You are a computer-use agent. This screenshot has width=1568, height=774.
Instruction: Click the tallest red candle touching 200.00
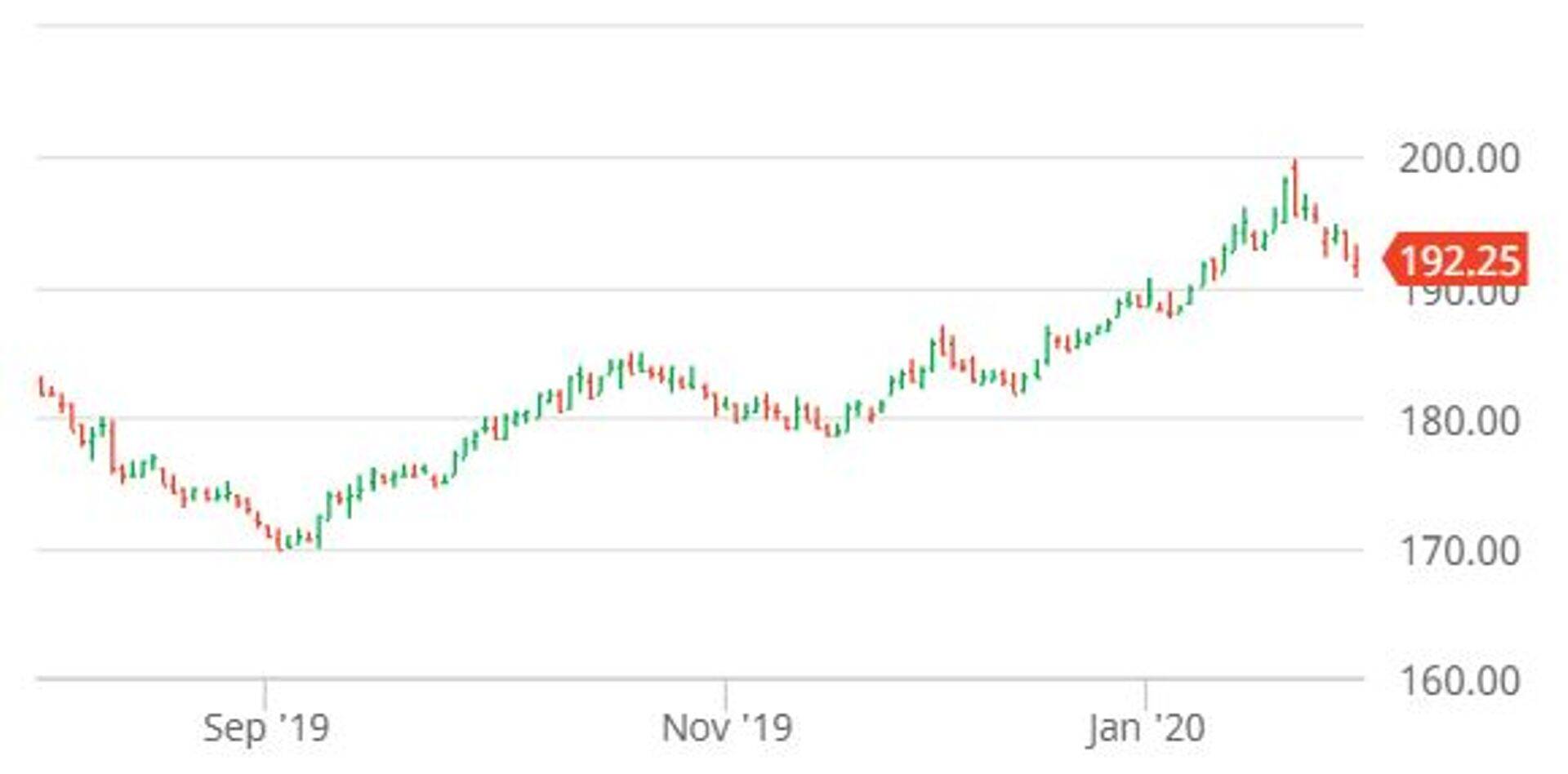click(x=1294, y=188)
